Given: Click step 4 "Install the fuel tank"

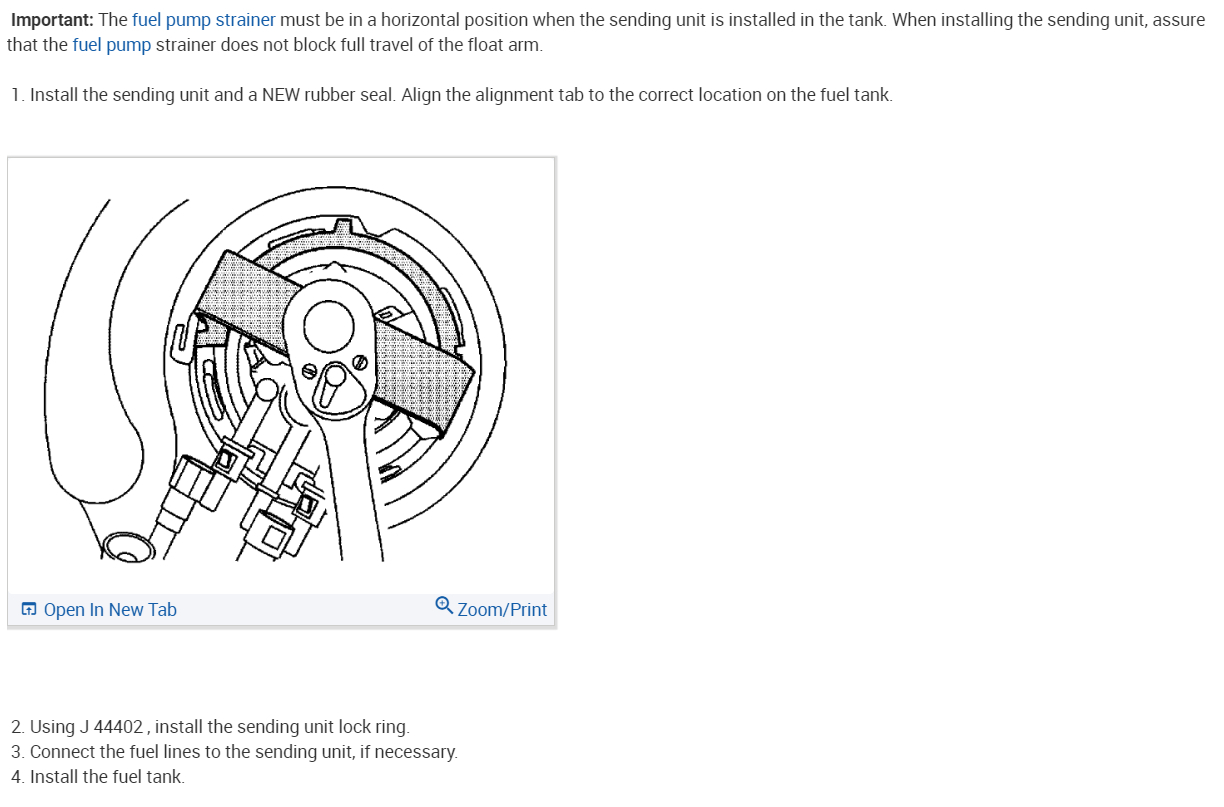Looking at the screenshot, I should (98, 777).
